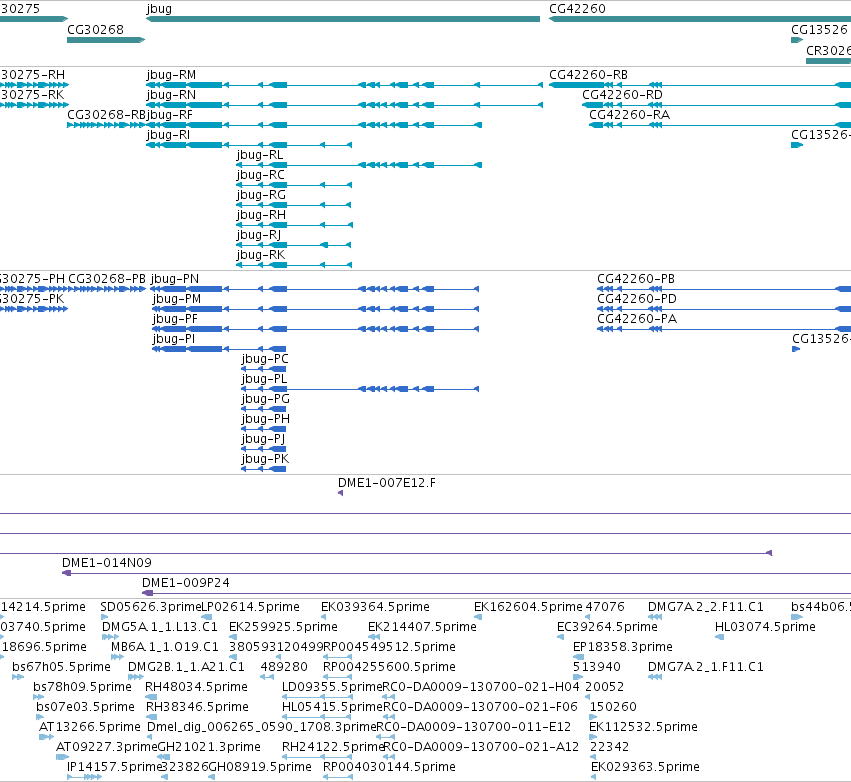
Task: Click the jbug-PJ protein label
Action: [x=263, y=440]
